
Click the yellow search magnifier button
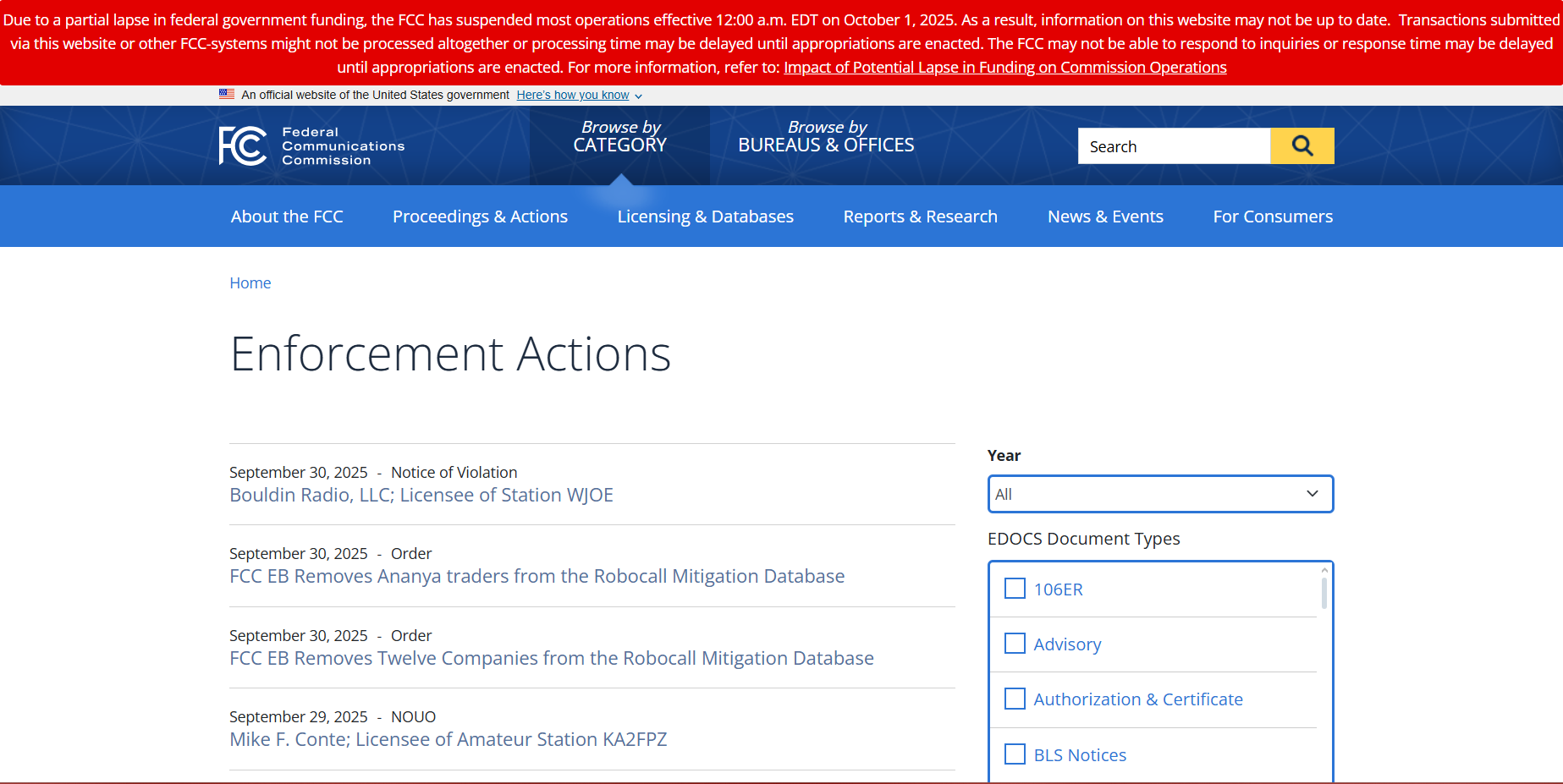(1302, 146)
